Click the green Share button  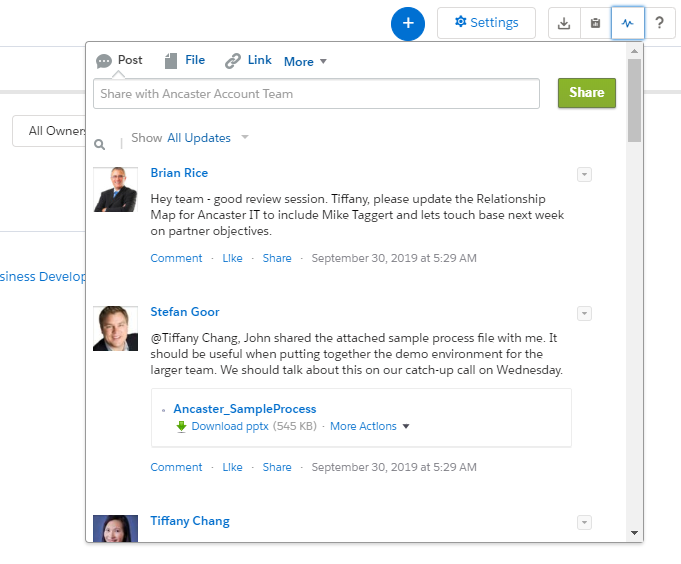coord(586,93)
